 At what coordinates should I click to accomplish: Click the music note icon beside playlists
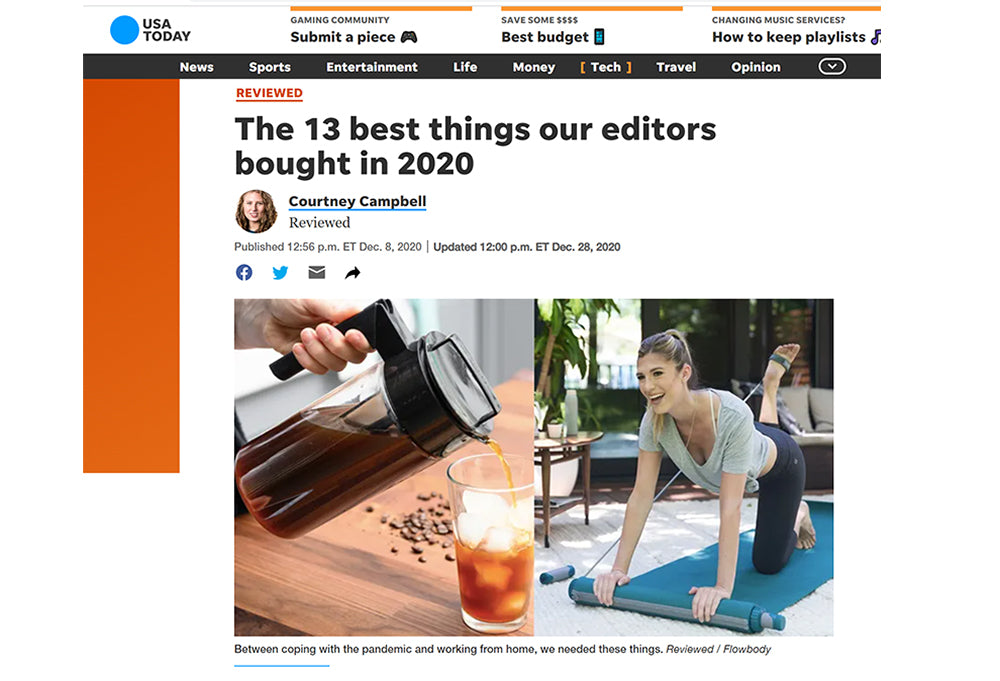[x=876, y=37]
